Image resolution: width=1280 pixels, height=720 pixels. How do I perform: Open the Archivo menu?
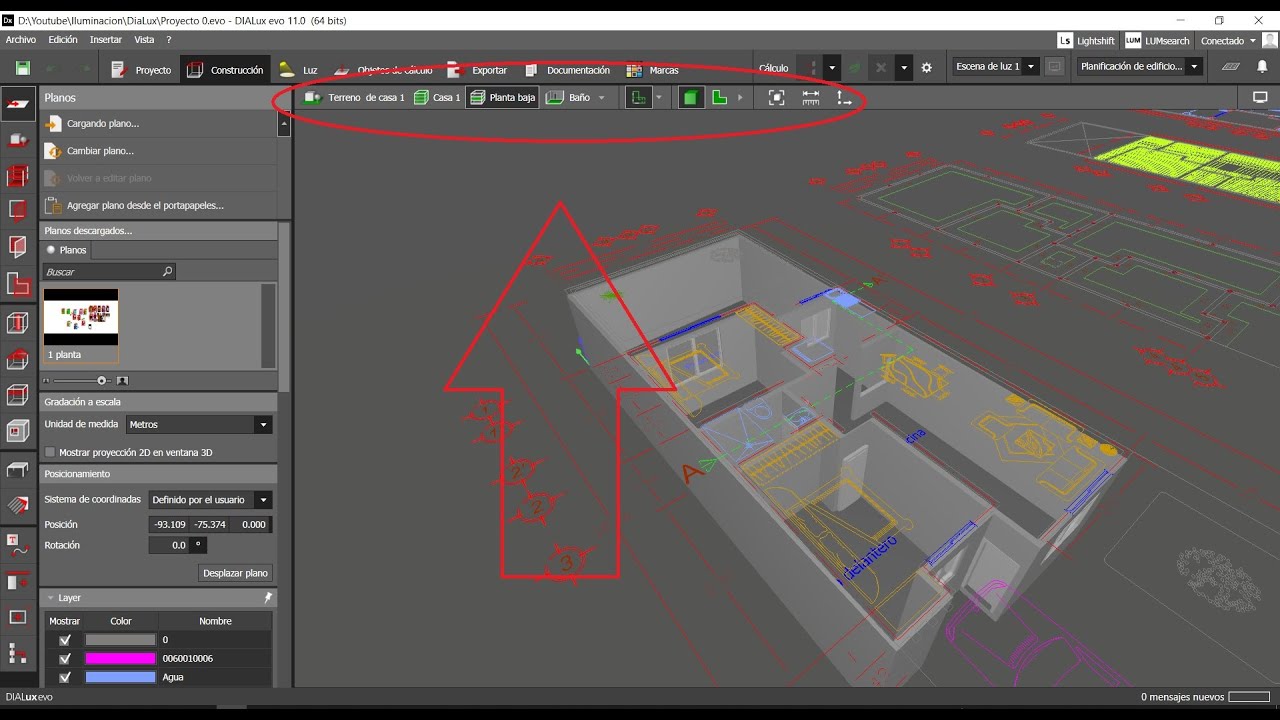point(21,40)
